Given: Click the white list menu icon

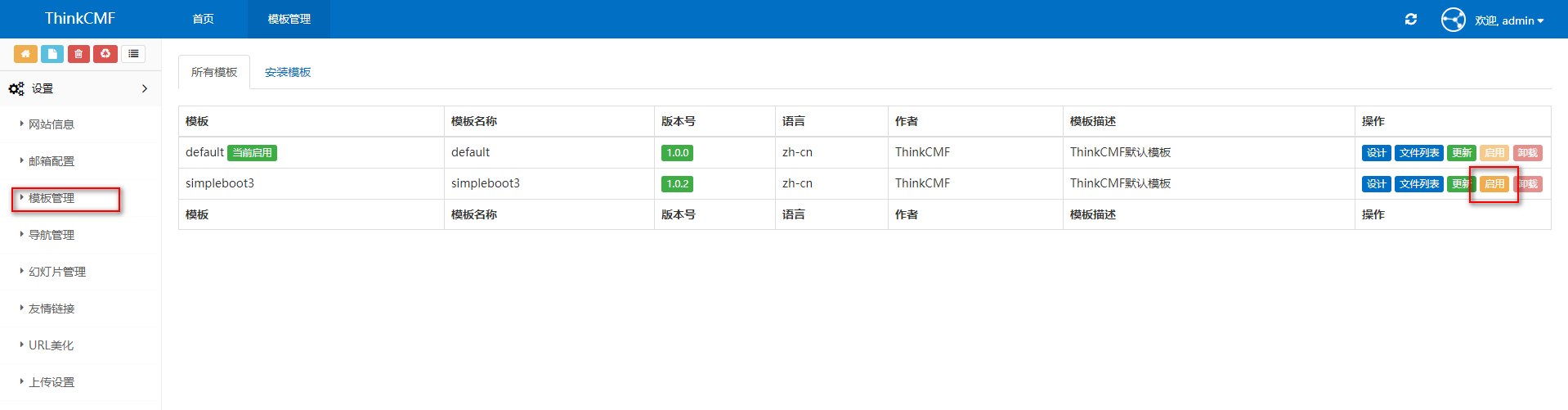Looking at the screenshot, I should click(x=133, y=54).
